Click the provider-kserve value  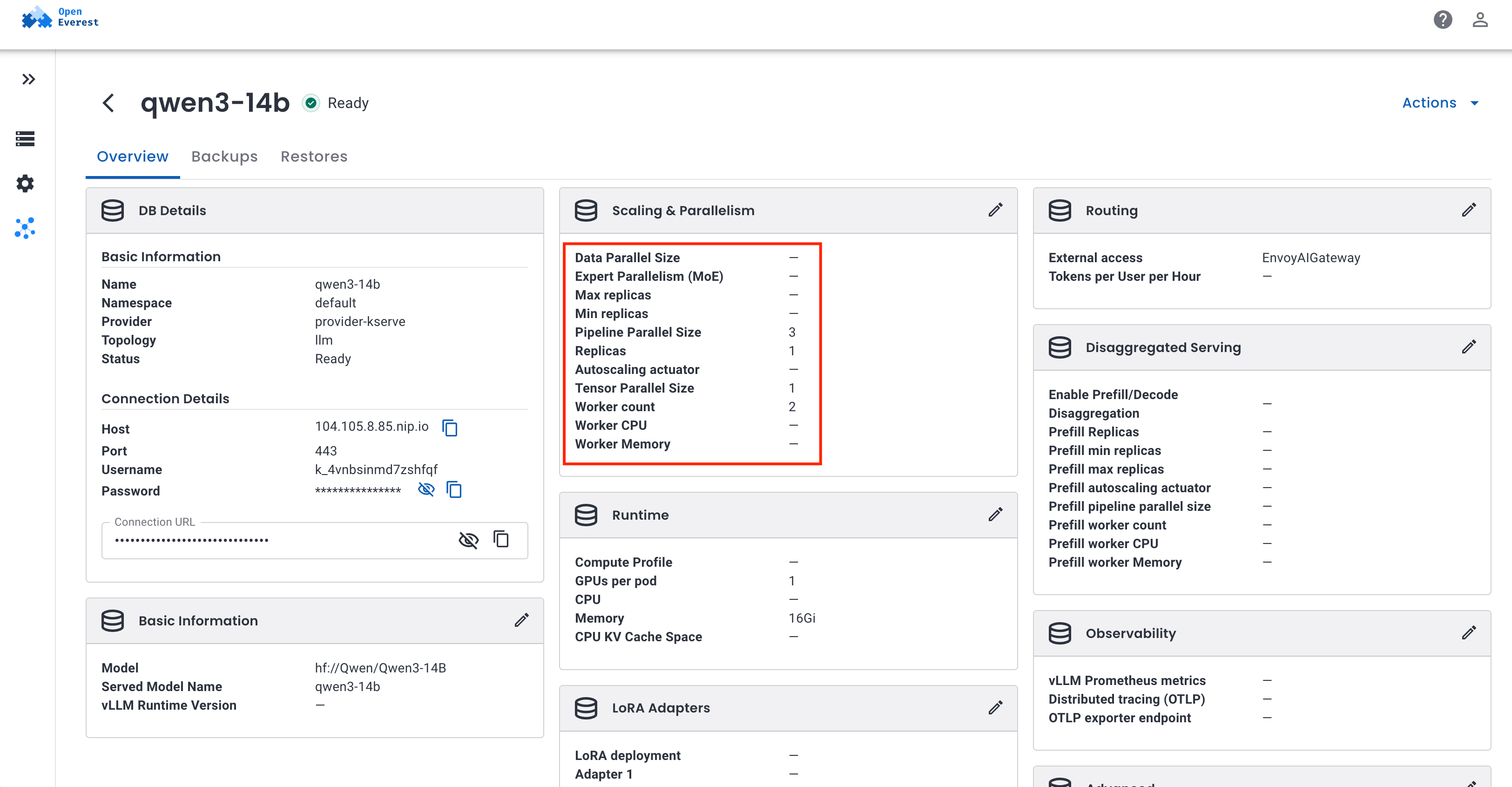(x=360, y=321)
